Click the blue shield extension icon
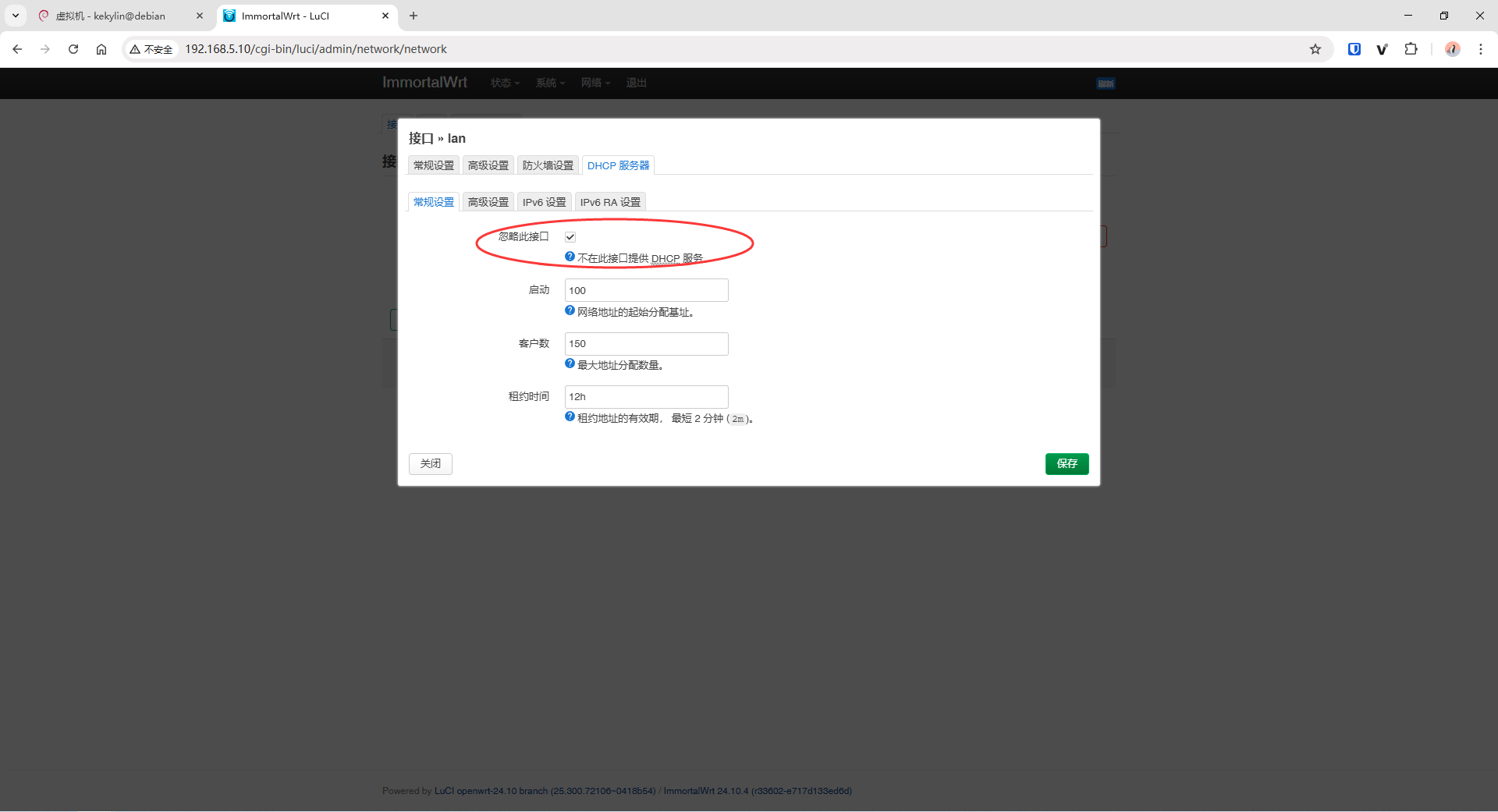This screenshot has height=812, width=1498. pos(1354,48)
